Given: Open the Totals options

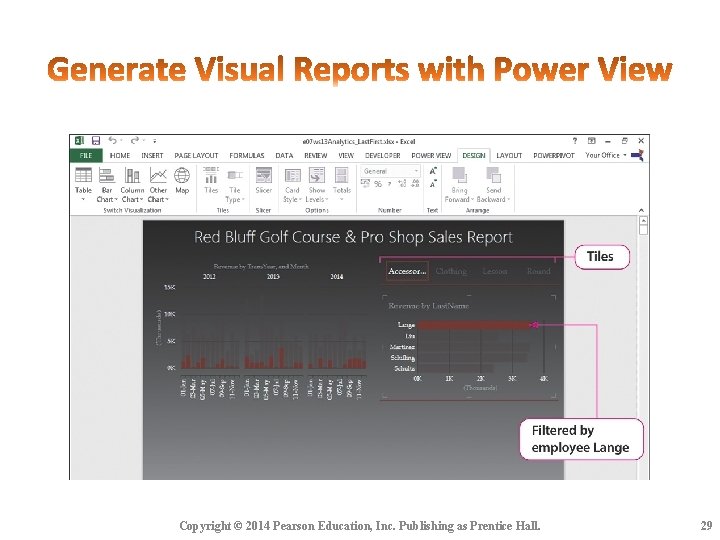Looking at the screenshot, I should click(x=342, y=185).
